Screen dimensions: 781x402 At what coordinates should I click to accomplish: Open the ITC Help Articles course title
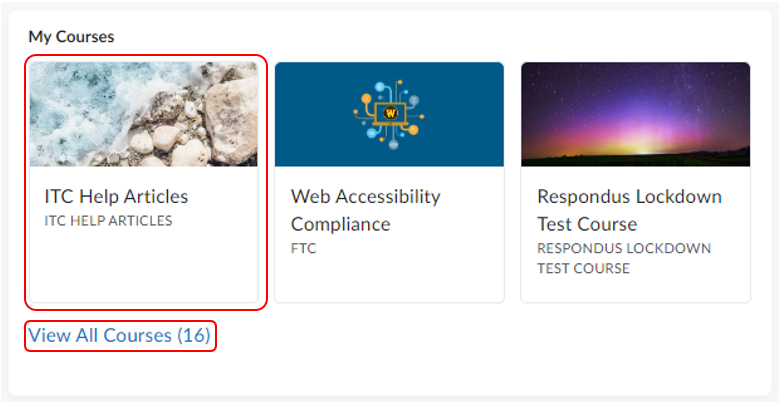click(x=116, y=196)
